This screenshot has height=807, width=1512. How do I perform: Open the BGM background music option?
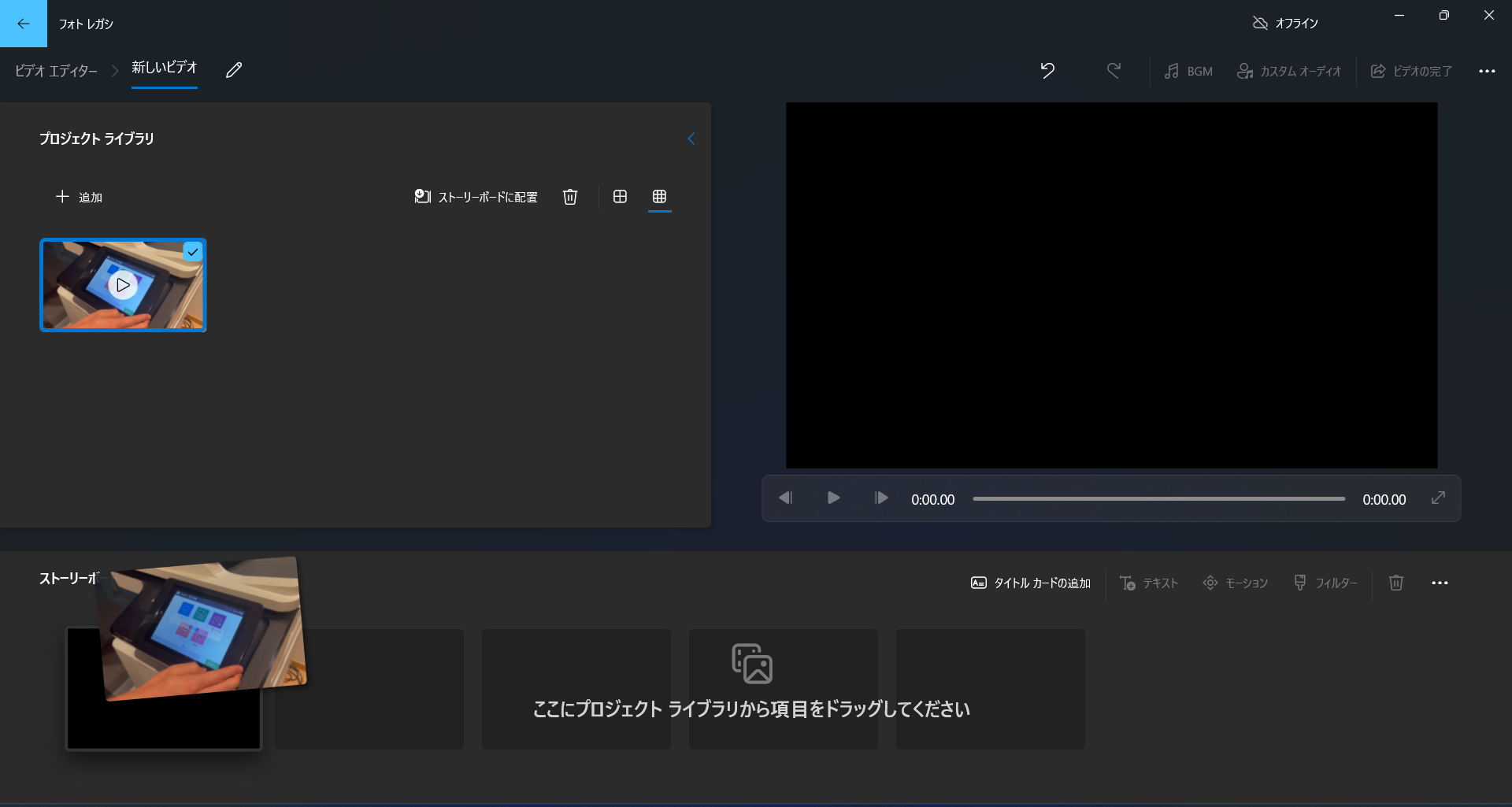(1189, 71)
